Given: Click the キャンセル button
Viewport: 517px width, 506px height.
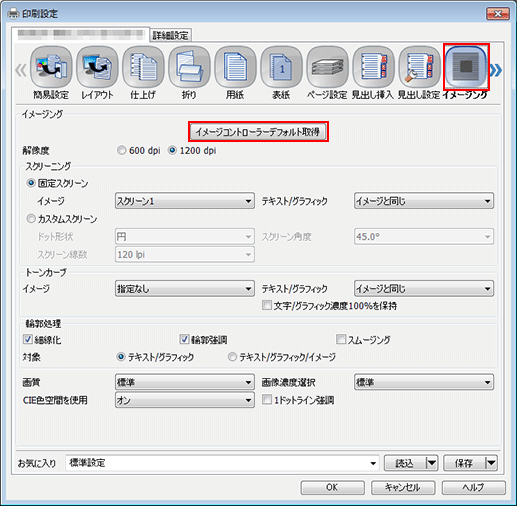Looking at the screenshot, I should [x=403, y=487].
